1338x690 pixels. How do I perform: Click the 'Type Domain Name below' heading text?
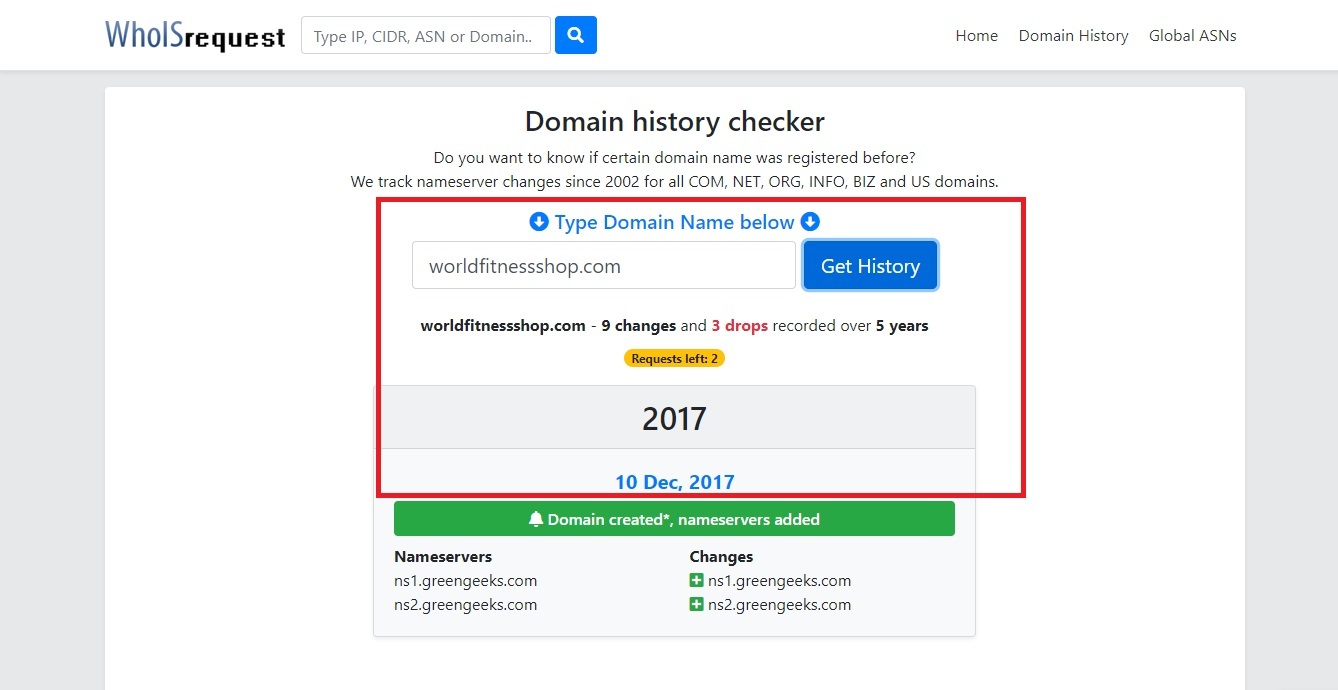tap(674, 222)
